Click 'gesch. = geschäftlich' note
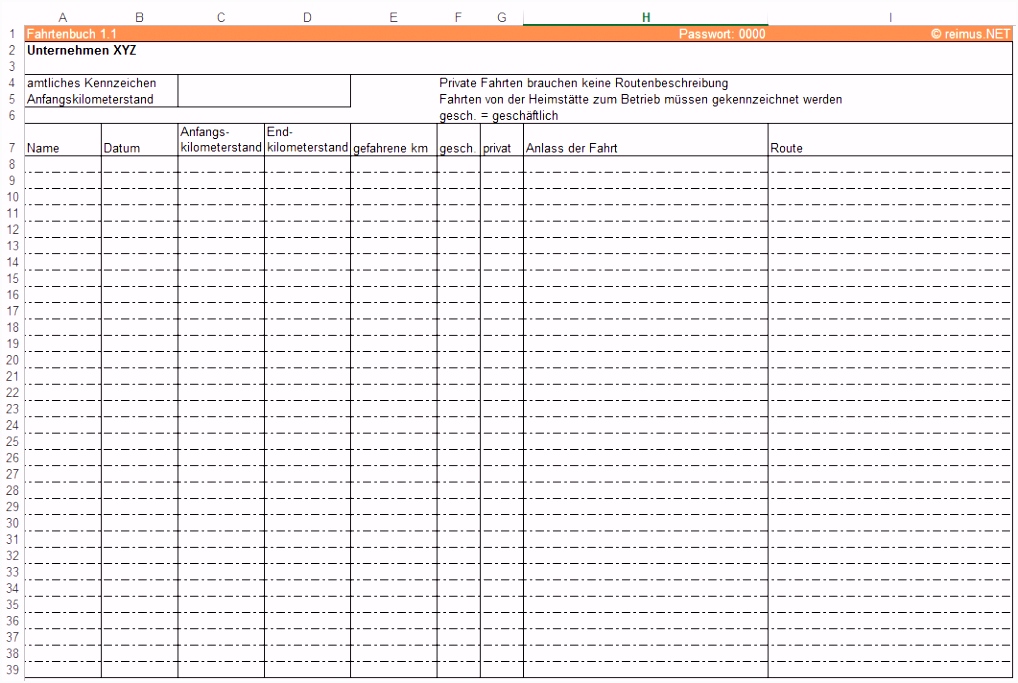This screenshot has width=1018, height=683. 499,116
